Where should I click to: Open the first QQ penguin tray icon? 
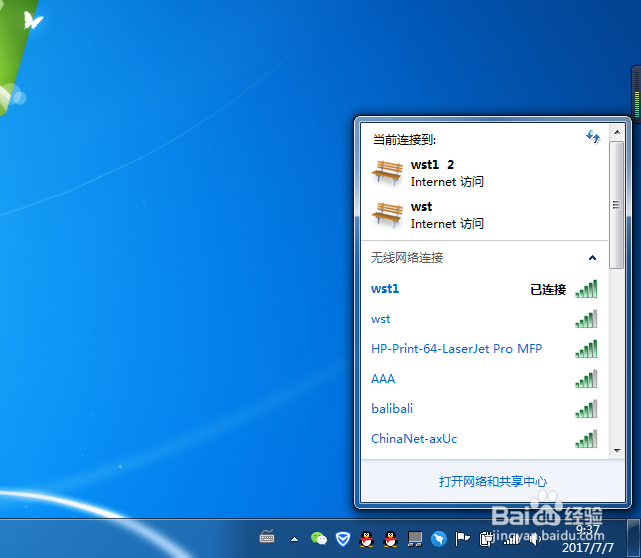point(366,539)
